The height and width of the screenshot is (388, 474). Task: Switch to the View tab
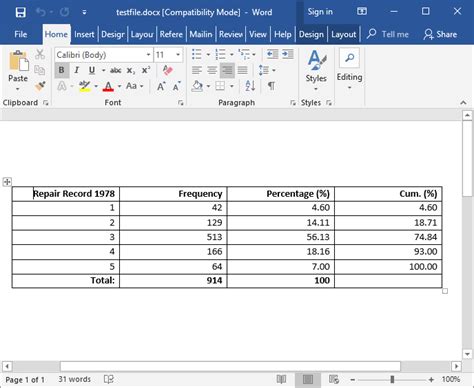point(258,34)
